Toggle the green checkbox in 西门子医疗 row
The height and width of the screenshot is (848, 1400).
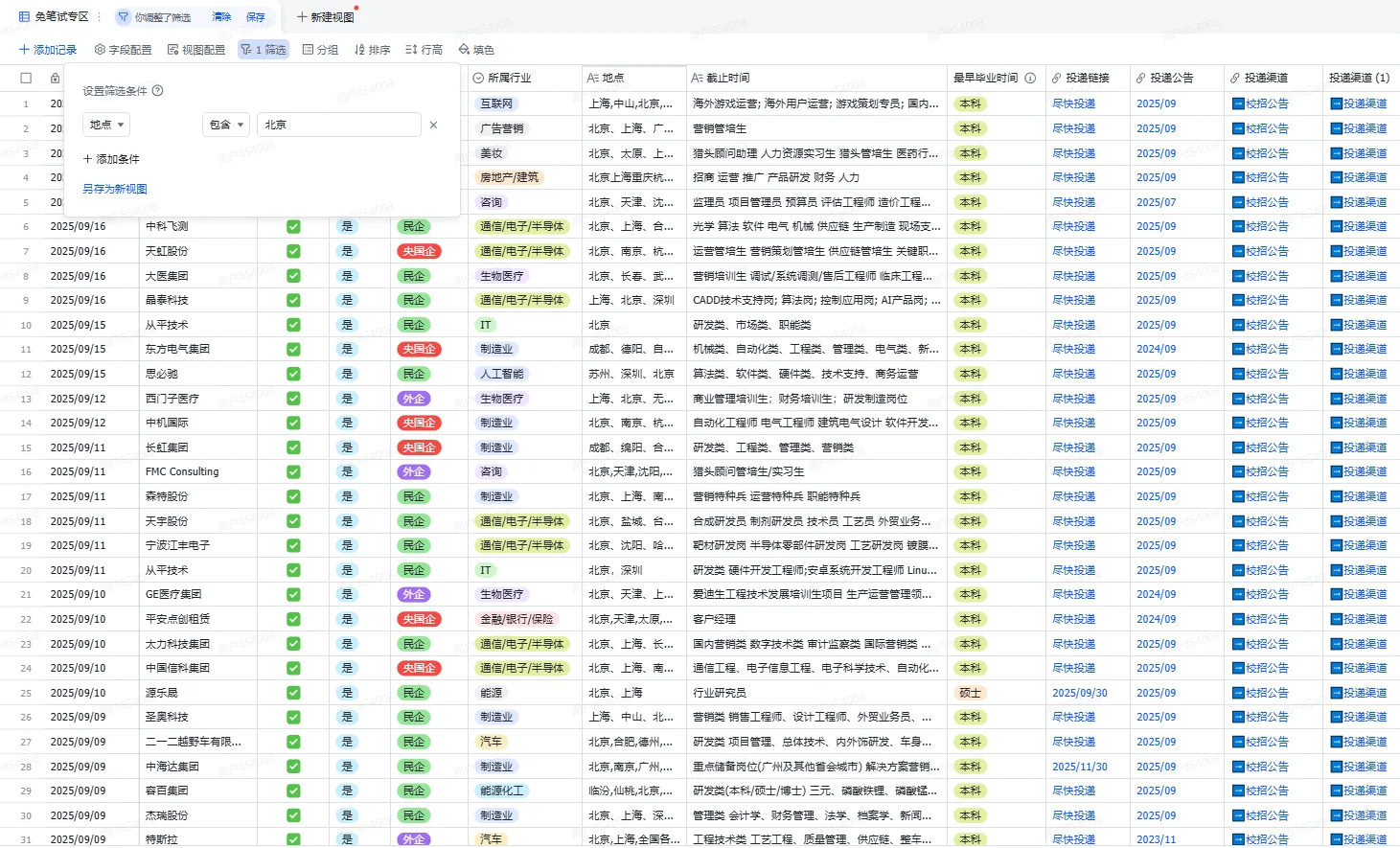(x=293, y=399)
